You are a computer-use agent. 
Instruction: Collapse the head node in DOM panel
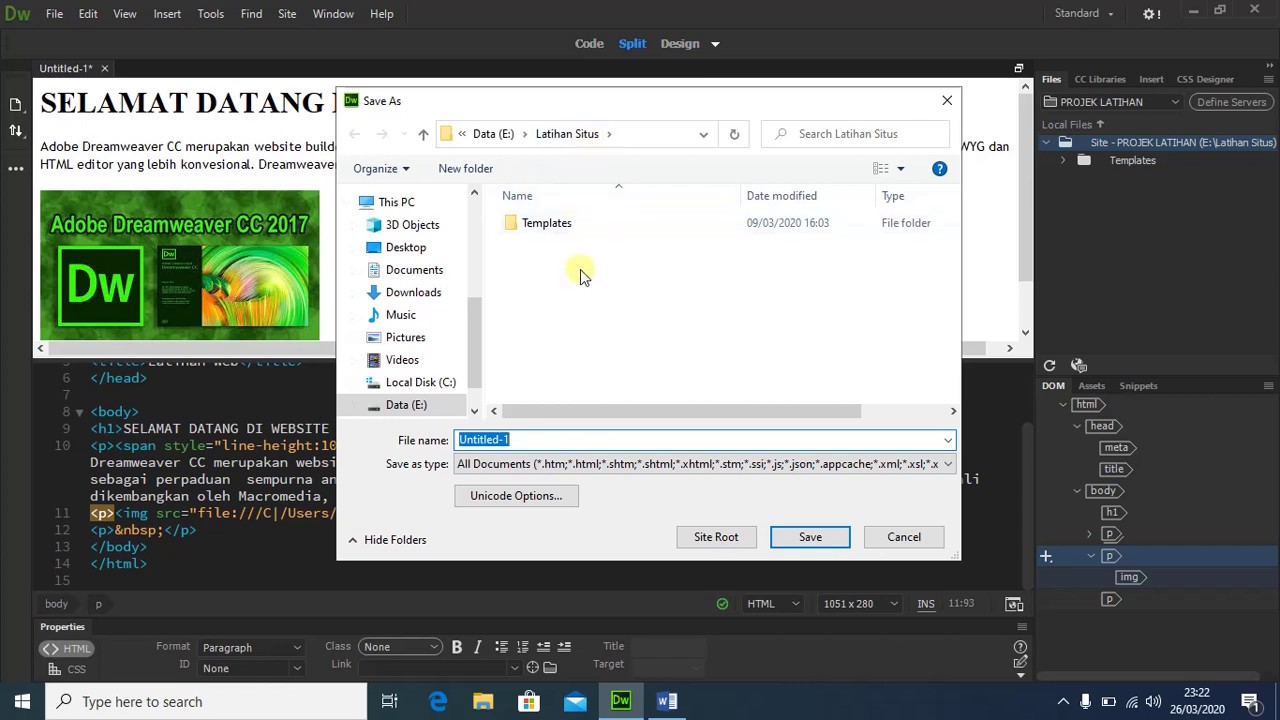point(1077,426)
